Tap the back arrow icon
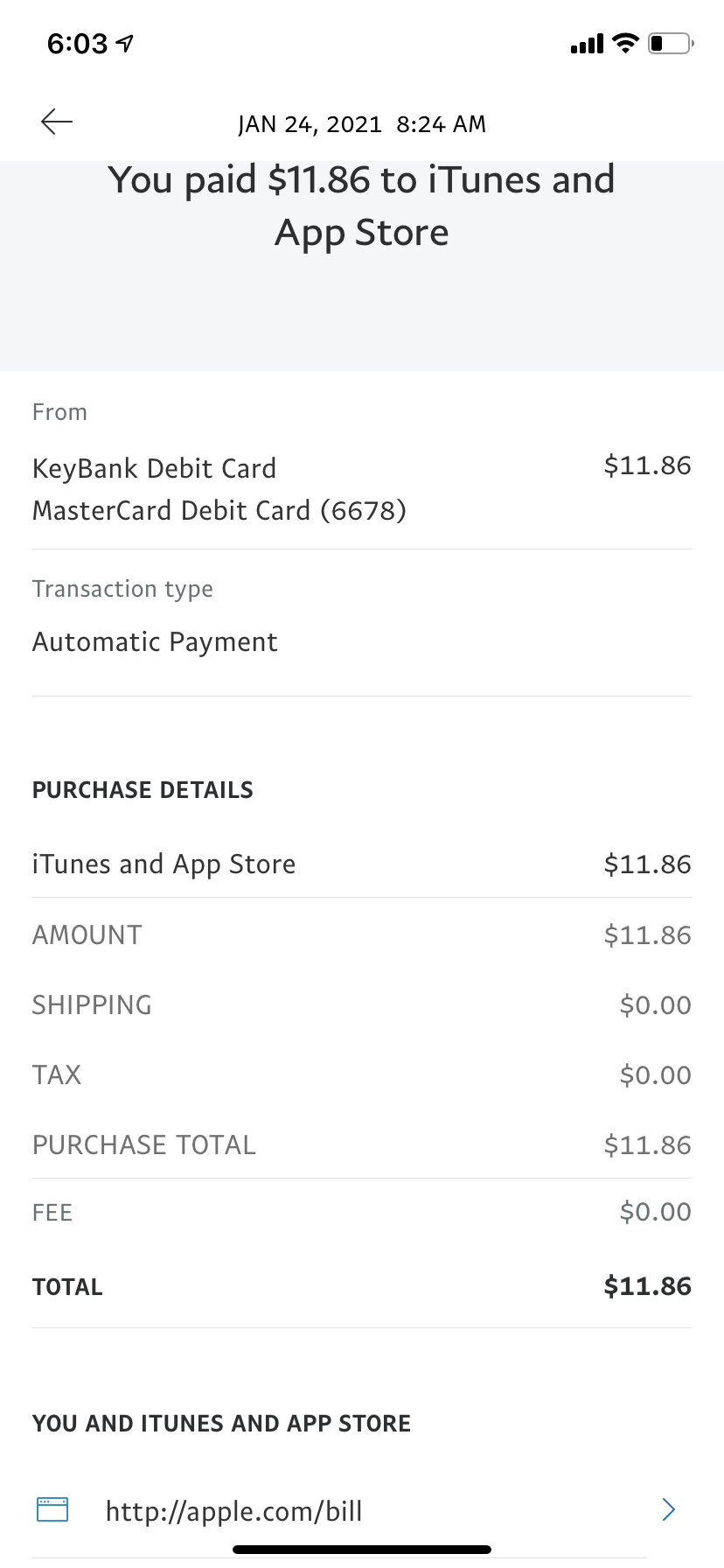Screen dimensions: 724x1568 pyautogui.click(x=57, y=122)
